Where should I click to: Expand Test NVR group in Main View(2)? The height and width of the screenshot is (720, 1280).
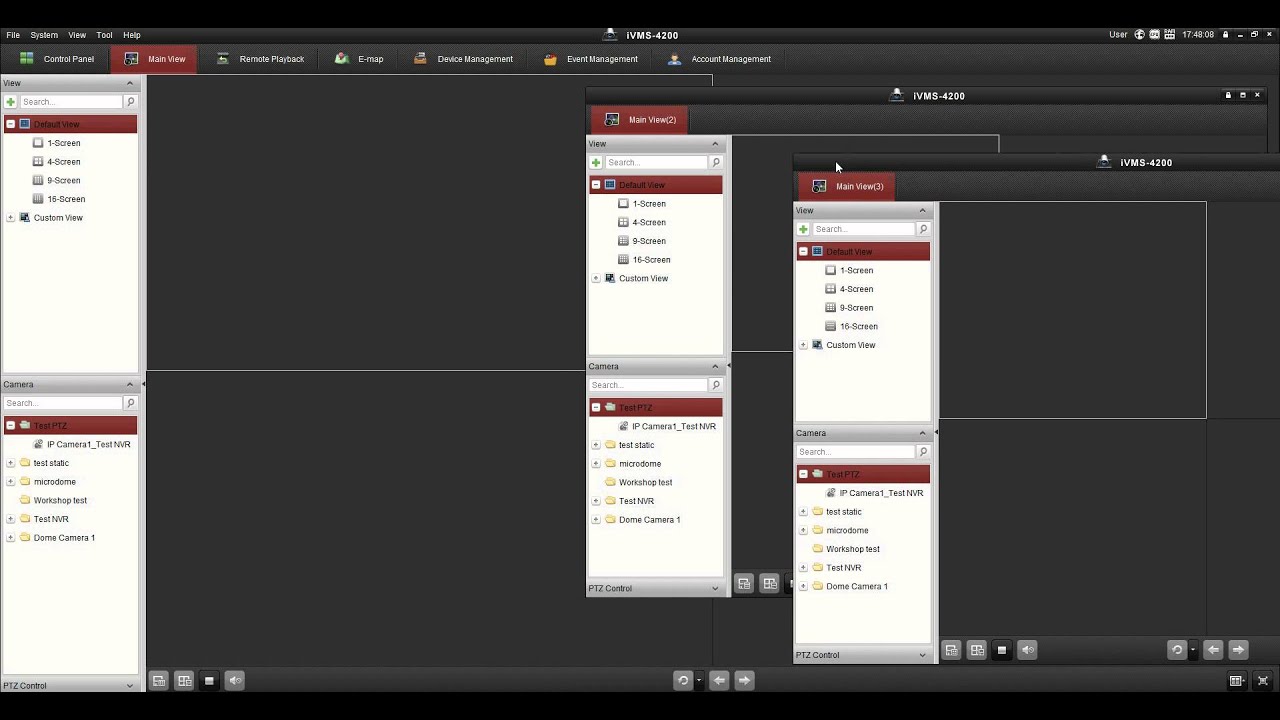(x=596, y=501)
